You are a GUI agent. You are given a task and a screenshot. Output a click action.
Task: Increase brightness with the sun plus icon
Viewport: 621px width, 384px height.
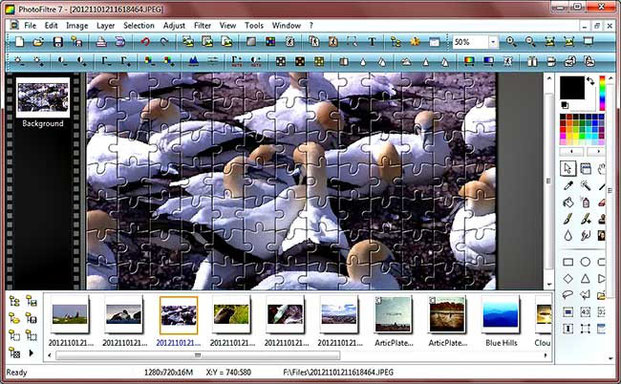coord(38,61)
